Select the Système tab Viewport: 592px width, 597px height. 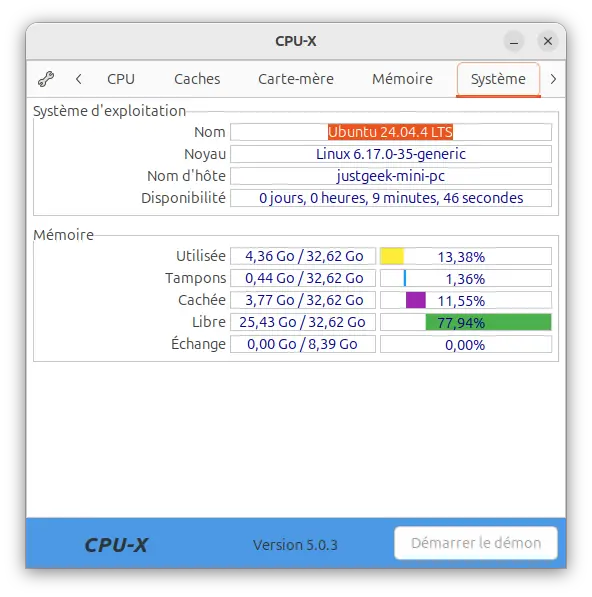(498, 79)
